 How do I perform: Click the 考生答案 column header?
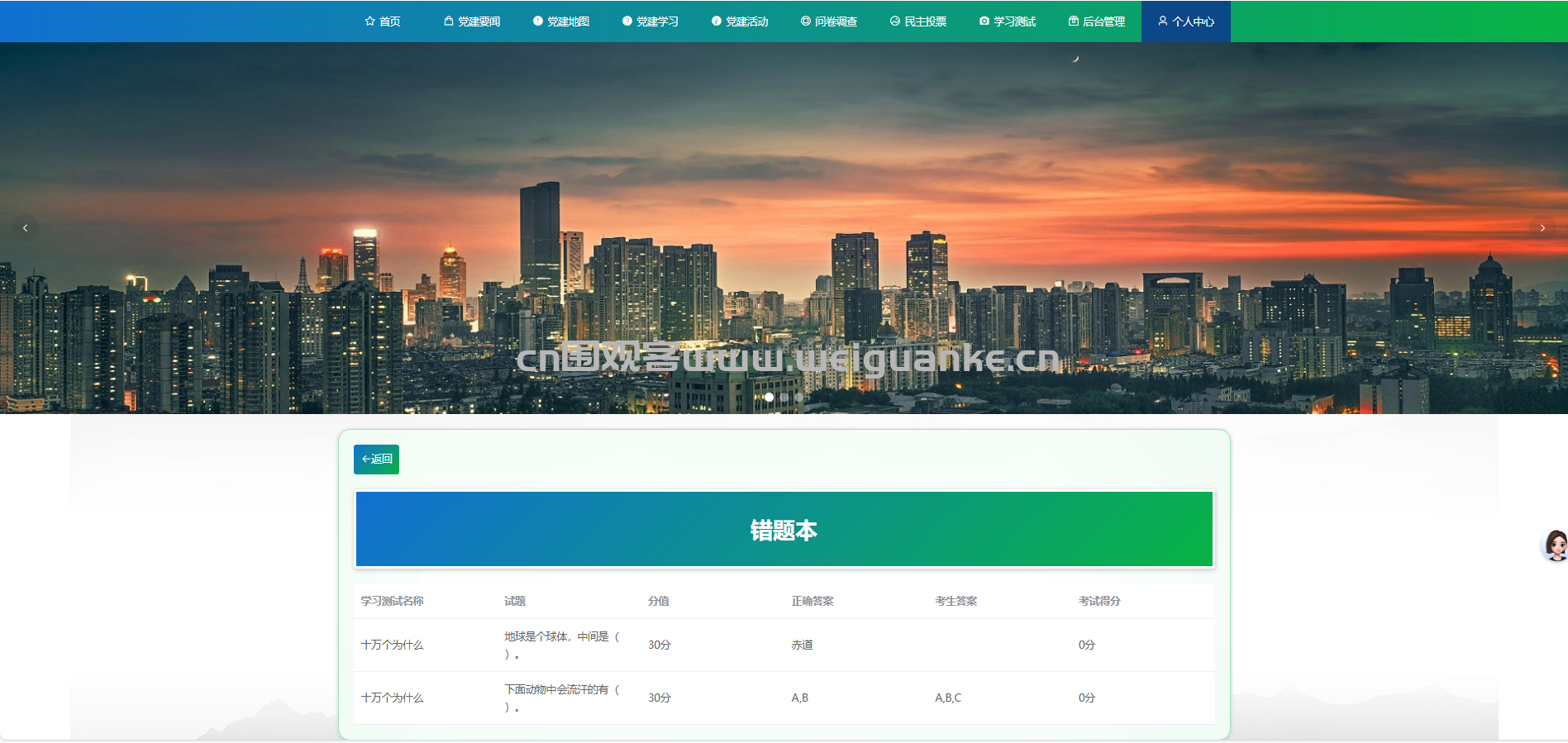click(956, 601)
